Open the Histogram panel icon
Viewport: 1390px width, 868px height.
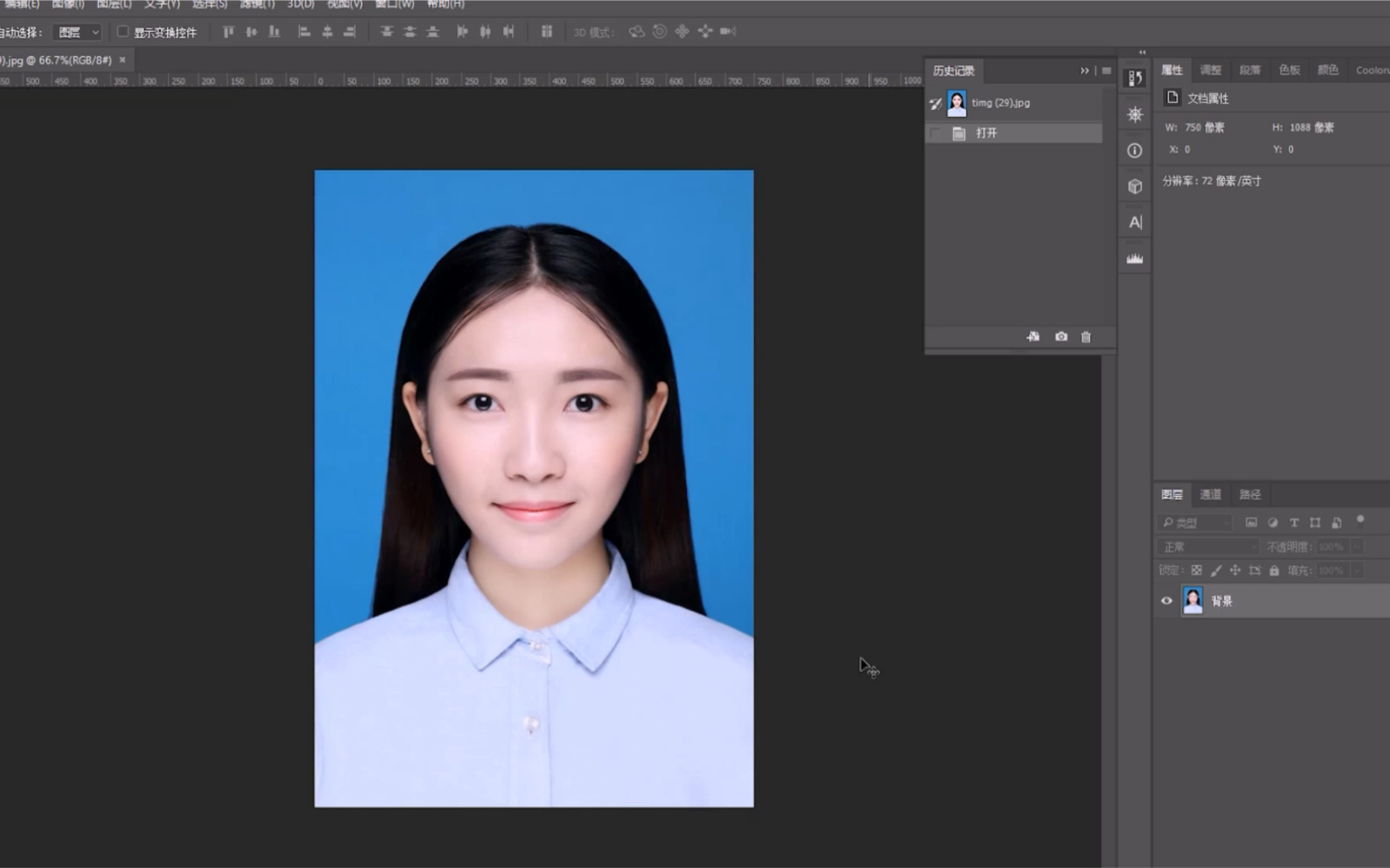1134,258
